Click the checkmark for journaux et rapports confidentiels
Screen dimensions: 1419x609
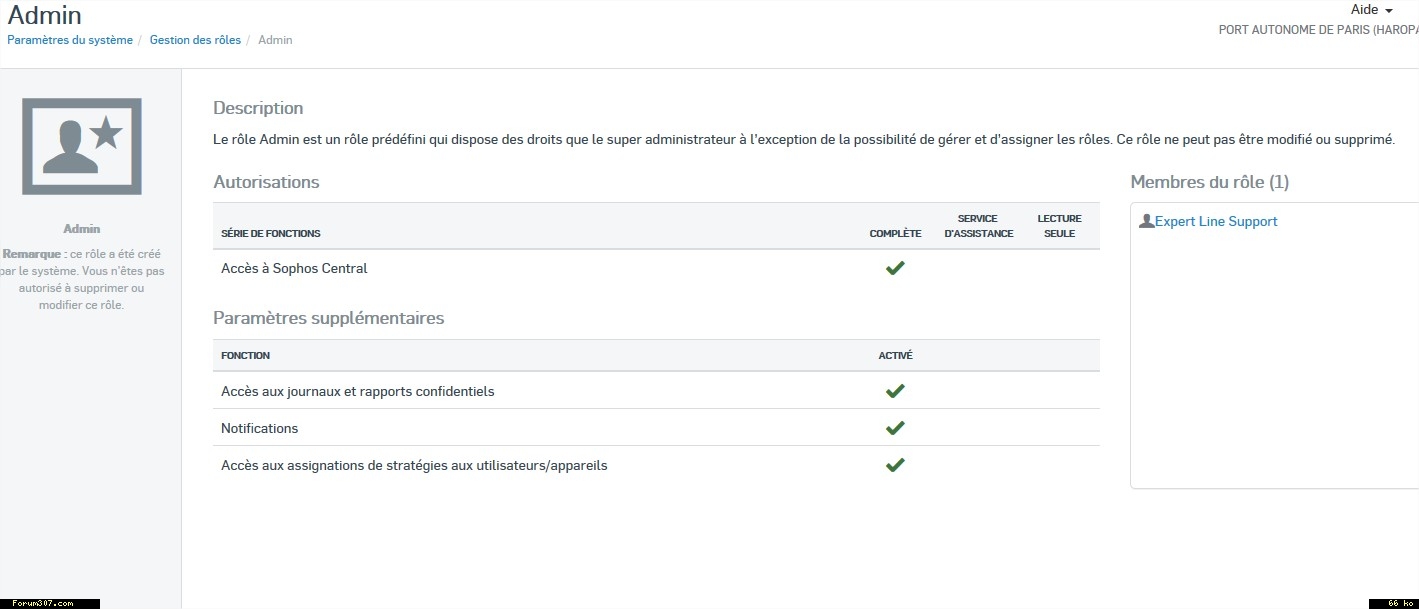coord(895,391)
